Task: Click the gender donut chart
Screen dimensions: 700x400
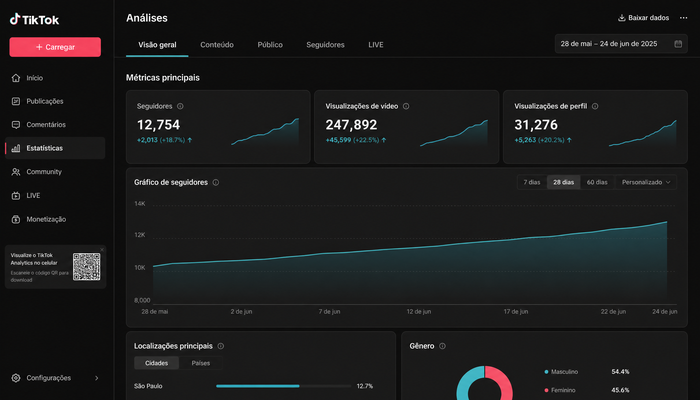Action: pos(484,383)
